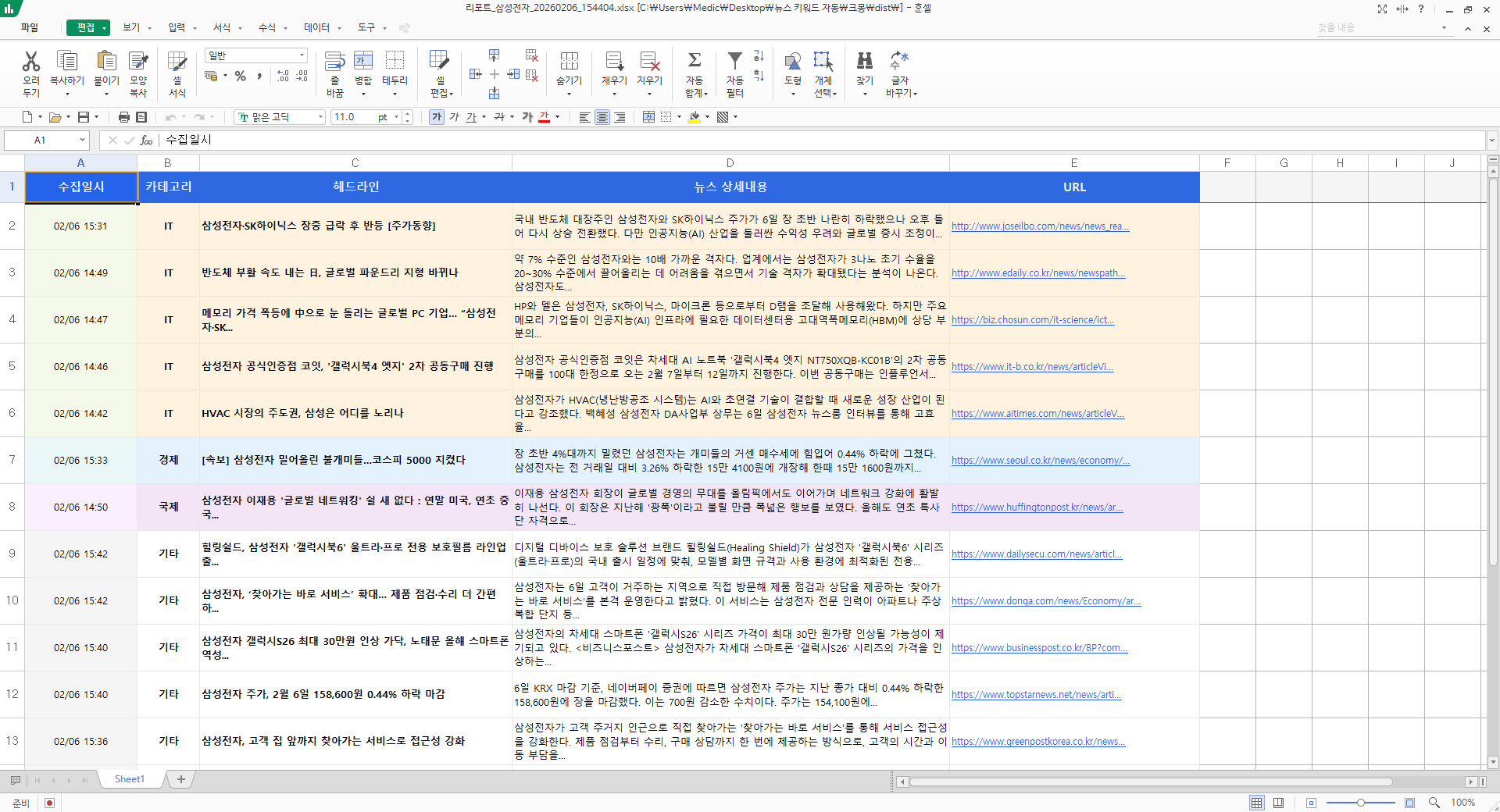Add a new sheet with plus button
The width and height of the screenshot is (1500, 812).
[x=181, y=779]
